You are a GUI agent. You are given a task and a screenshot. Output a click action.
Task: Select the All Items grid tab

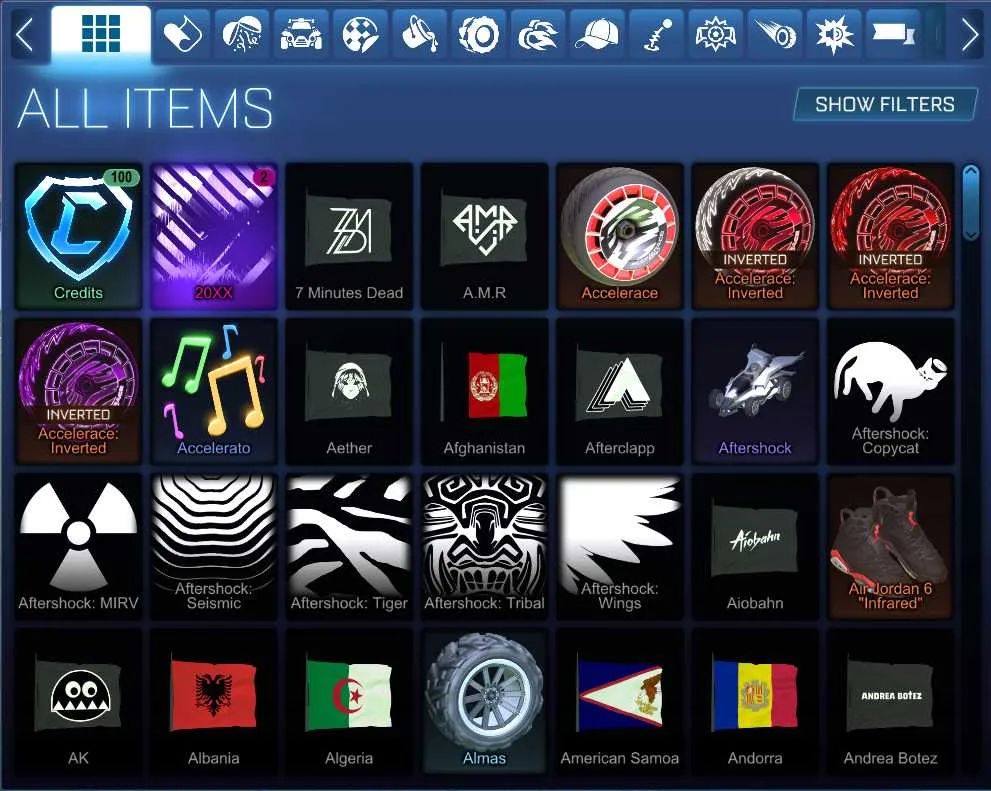click(101, 33)
